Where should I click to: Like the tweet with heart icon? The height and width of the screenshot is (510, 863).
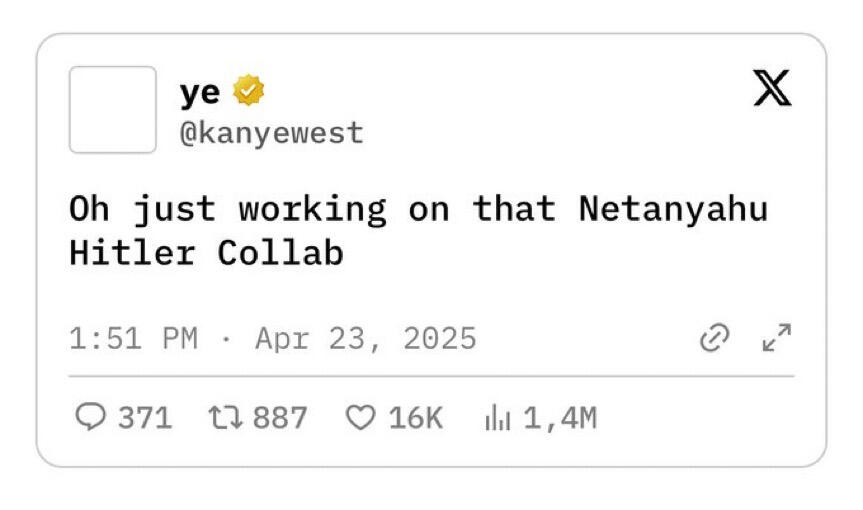(361, 417)
